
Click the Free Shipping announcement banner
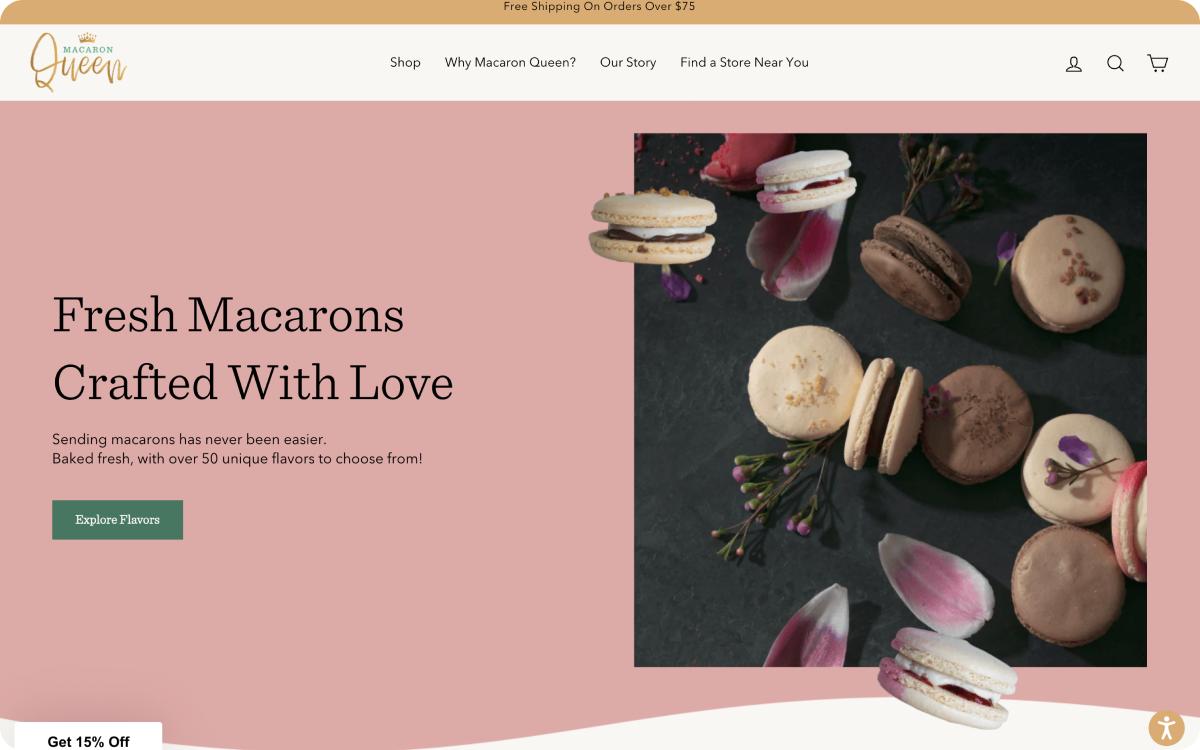[x=600, y=7]
